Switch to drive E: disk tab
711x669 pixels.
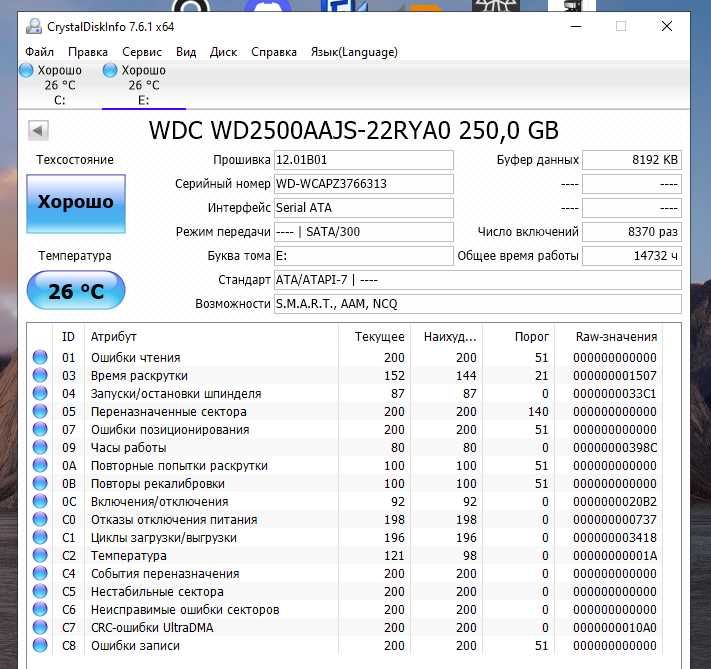[x=144, y=85]
